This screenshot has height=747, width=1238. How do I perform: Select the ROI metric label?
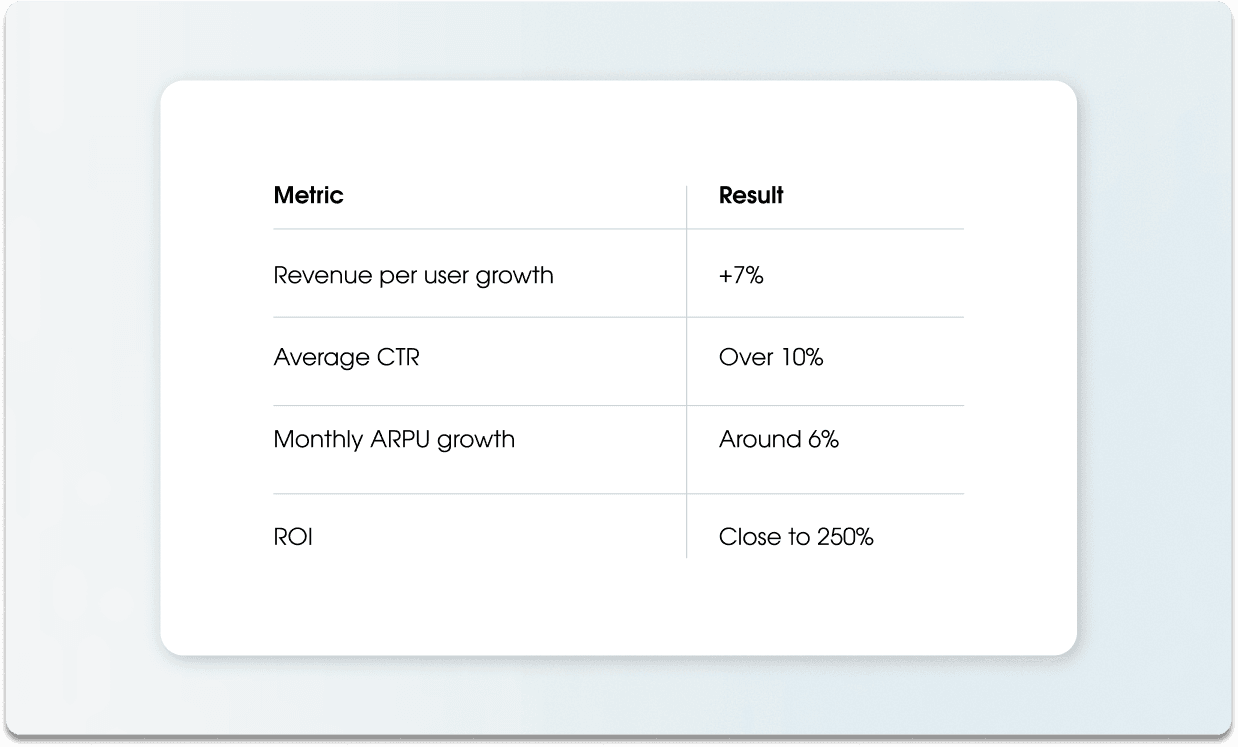point(293,538)
